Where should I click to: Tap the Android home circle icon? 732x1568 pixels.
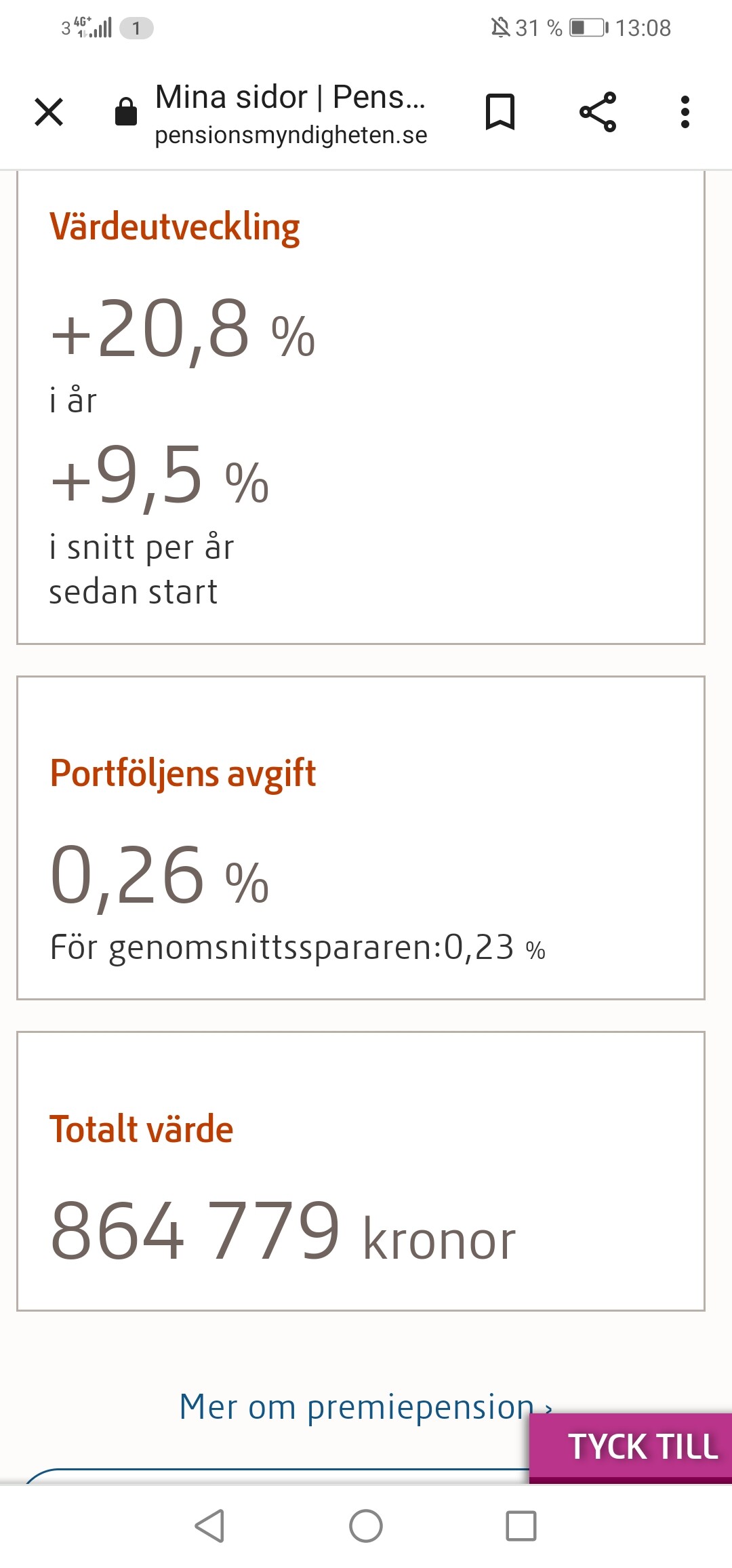point(366,1526)
